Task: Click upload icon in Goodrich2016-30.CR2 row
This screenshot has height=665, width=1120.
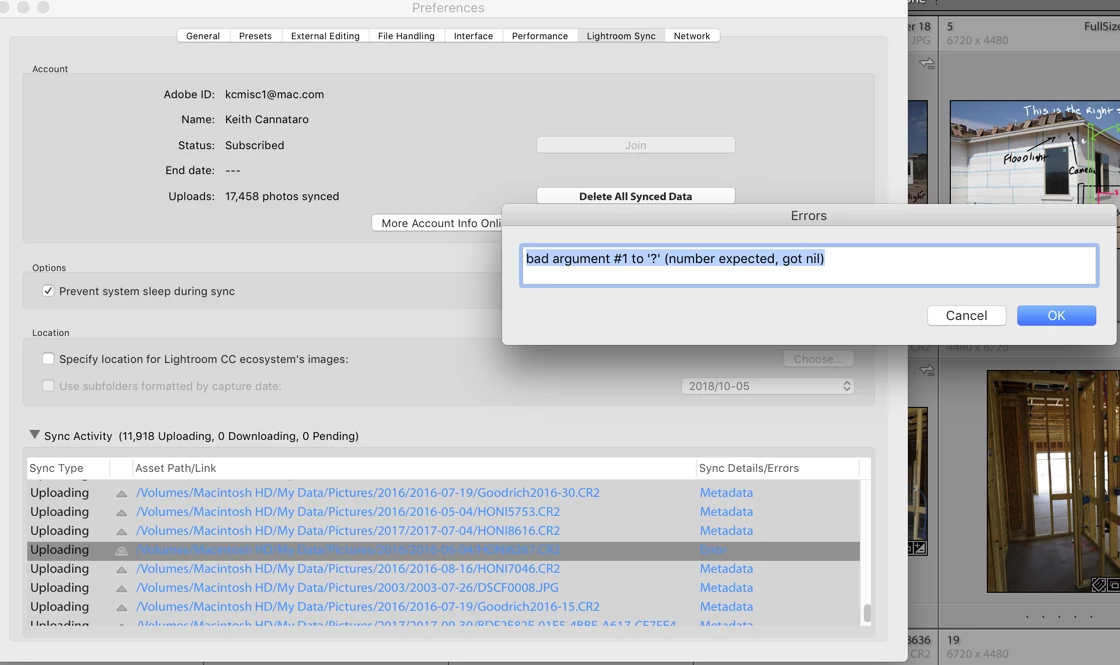Action: [121, 494]
